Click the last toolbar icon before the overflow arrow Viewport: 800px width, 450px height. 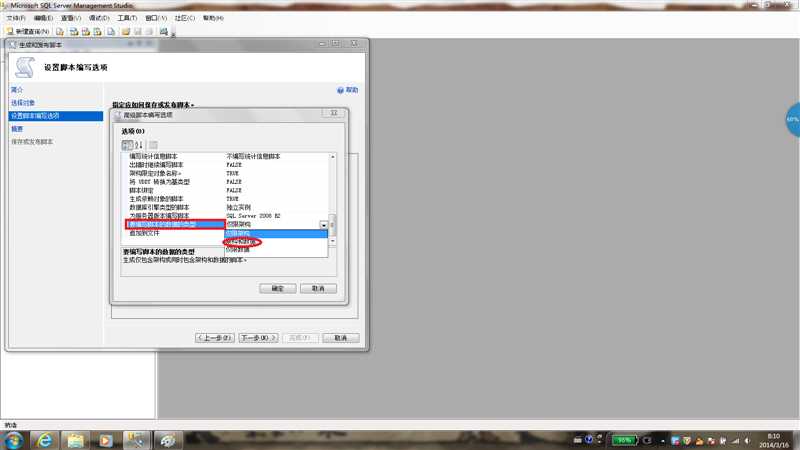[164, 32]
